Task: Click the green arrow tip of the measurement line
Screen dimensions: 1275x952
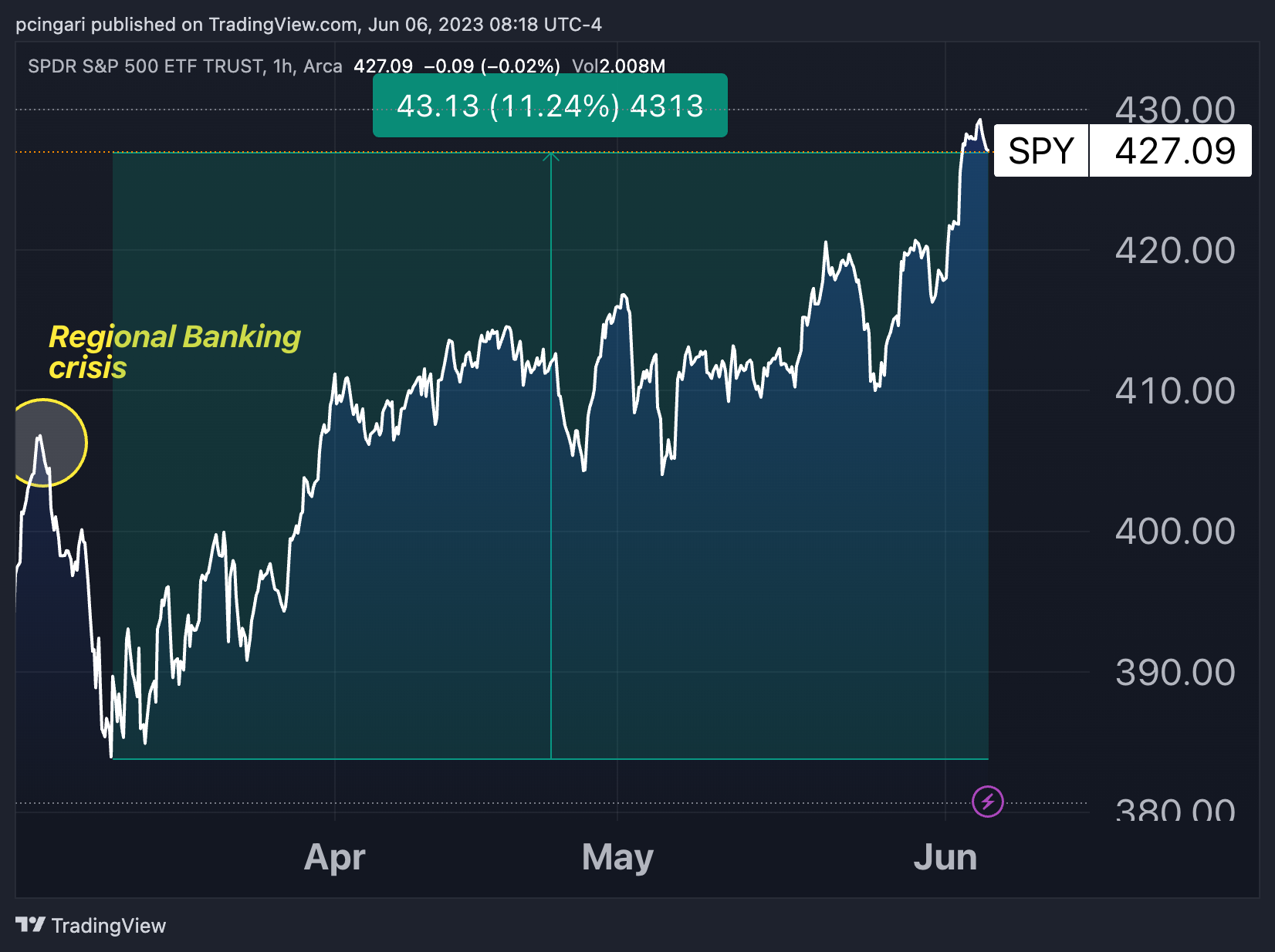Action: pos(551,157)
